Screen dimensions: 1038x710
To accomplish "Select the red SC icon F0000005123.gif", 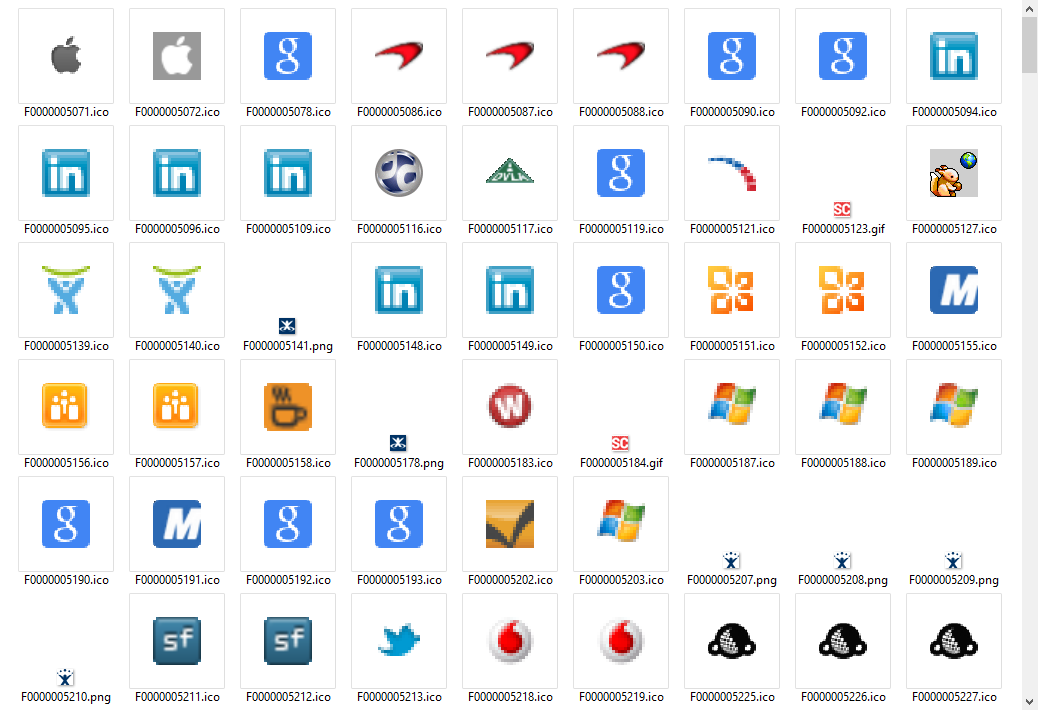I will (x=842, y=210).
